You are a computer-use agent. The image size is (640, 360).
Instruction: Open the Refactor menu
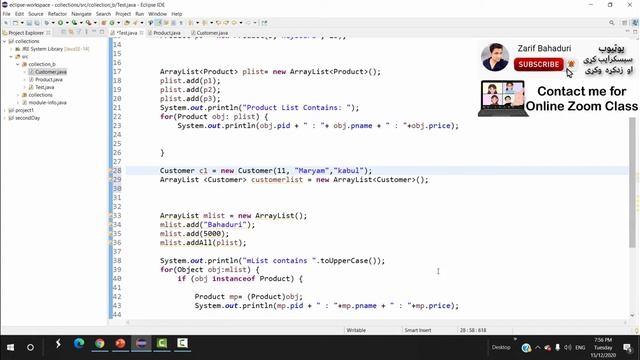coord(57,14)
